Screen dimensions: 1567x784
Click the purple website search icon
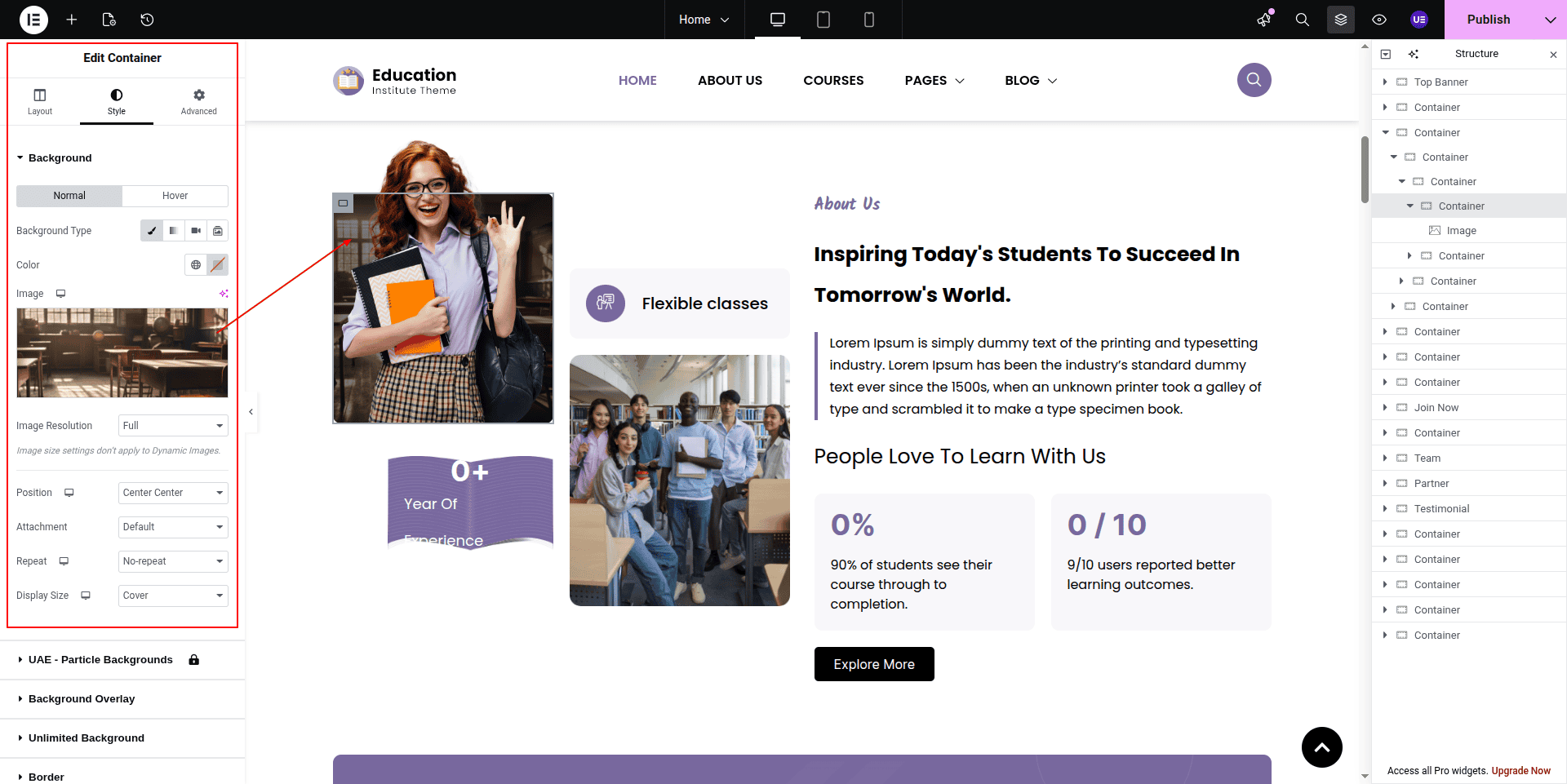[1254, 80]
